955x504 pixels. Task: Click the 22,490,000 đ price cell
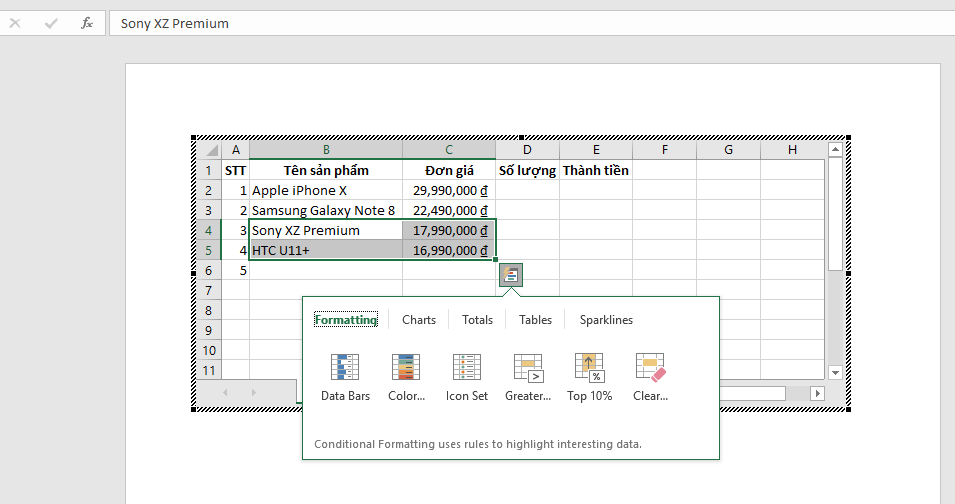[x=449, y=210]
